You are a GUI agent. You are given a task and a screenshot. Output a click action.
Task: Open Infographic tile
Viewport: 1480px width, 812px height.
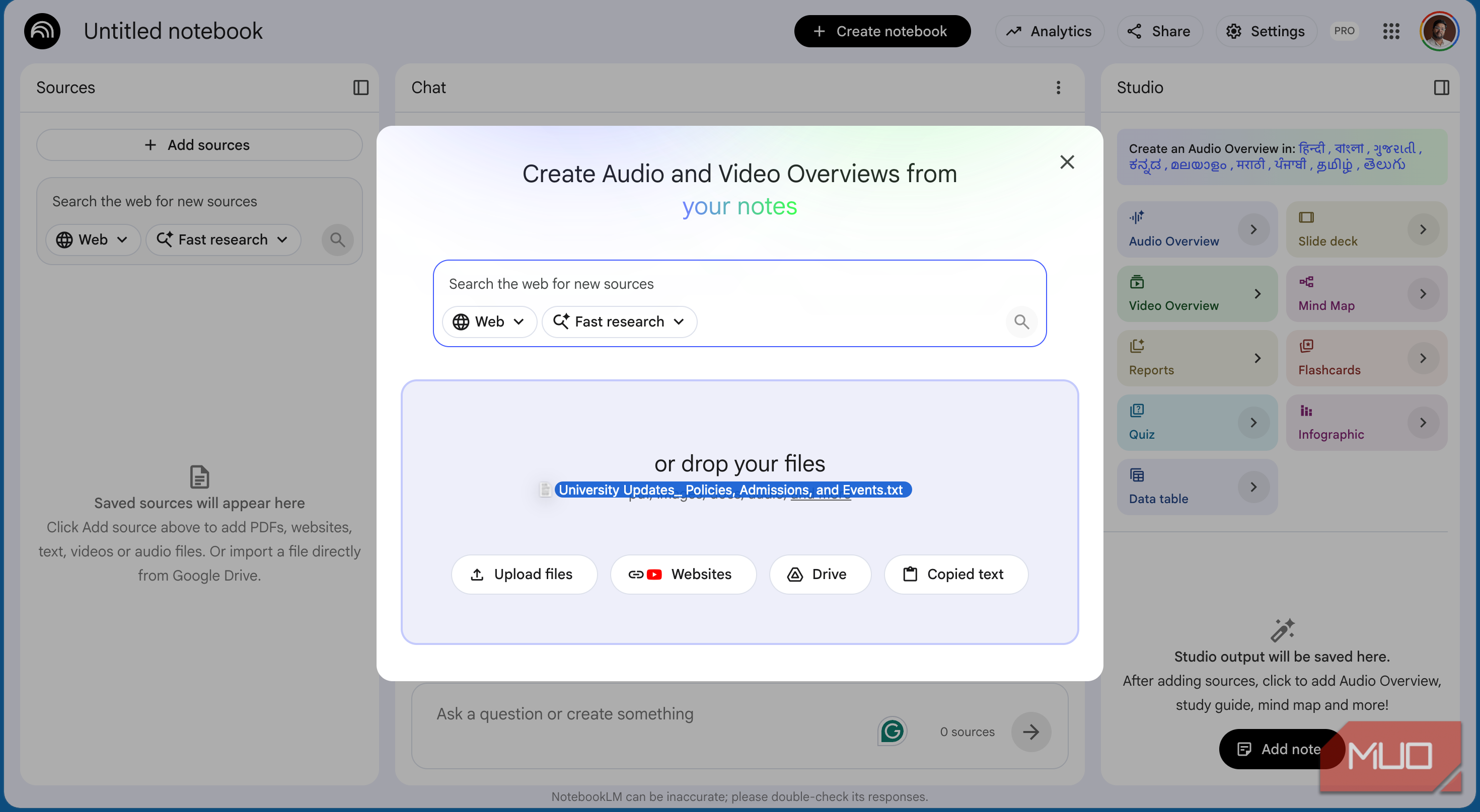(1366, 422)
